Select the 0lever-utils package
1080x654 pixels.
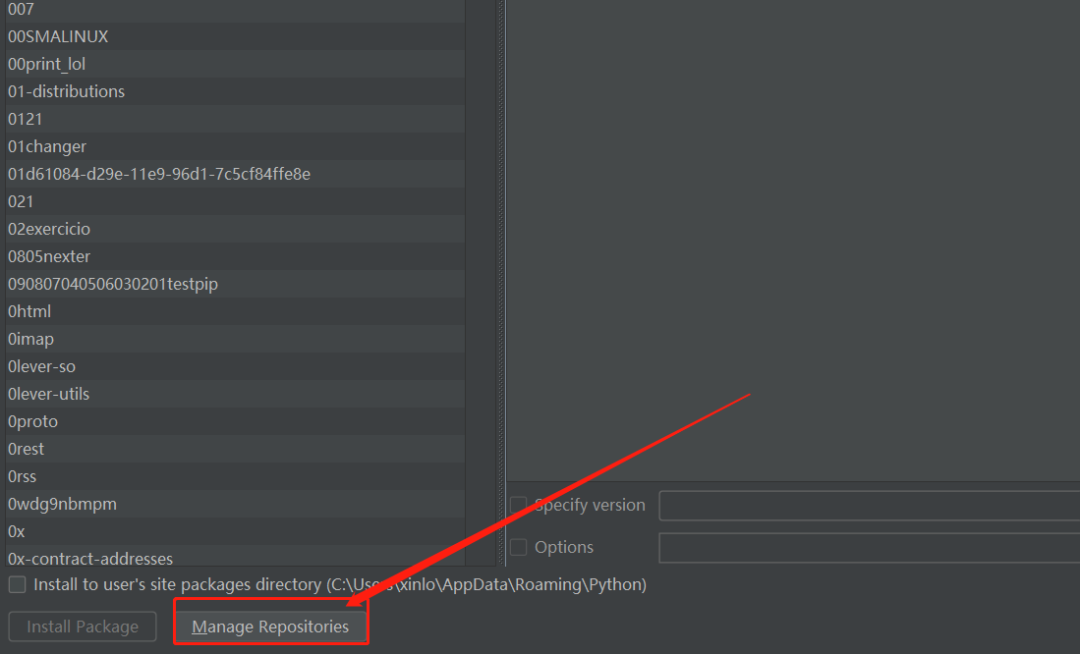click(49, 394)
